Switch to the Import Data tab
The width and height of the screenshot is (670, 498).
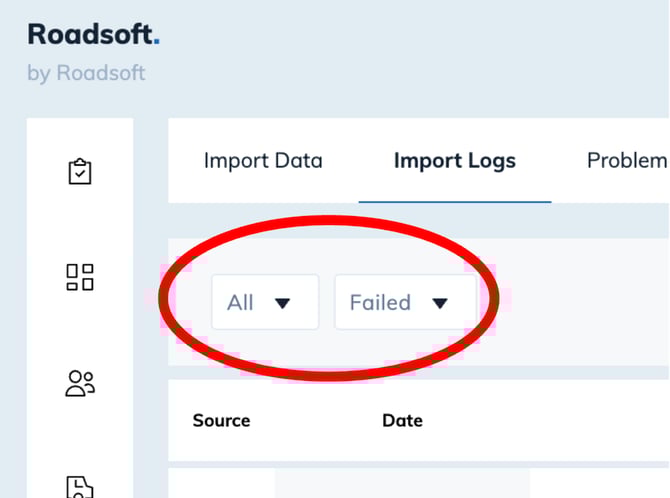[x=263, y=161]
